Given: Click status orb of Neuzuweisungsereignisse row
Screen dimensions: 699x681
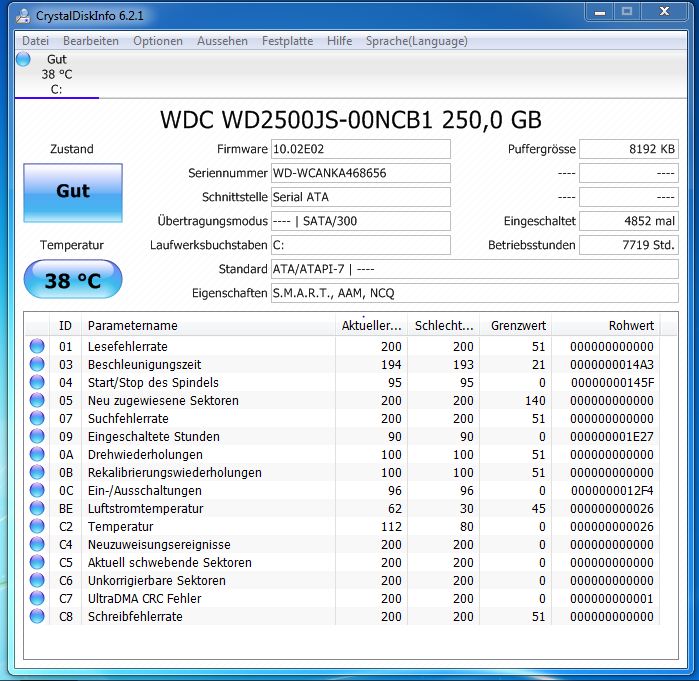Looking at the screenshot, I should point(37,544).
